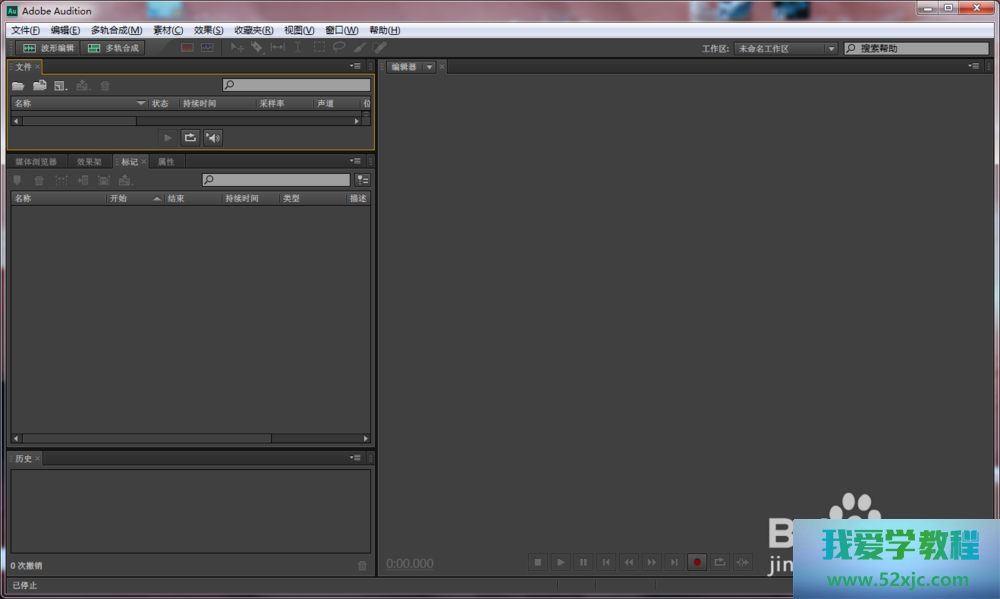Open the 效果(S) menu
Viewport: 1000px width, 599px height.
208,30
